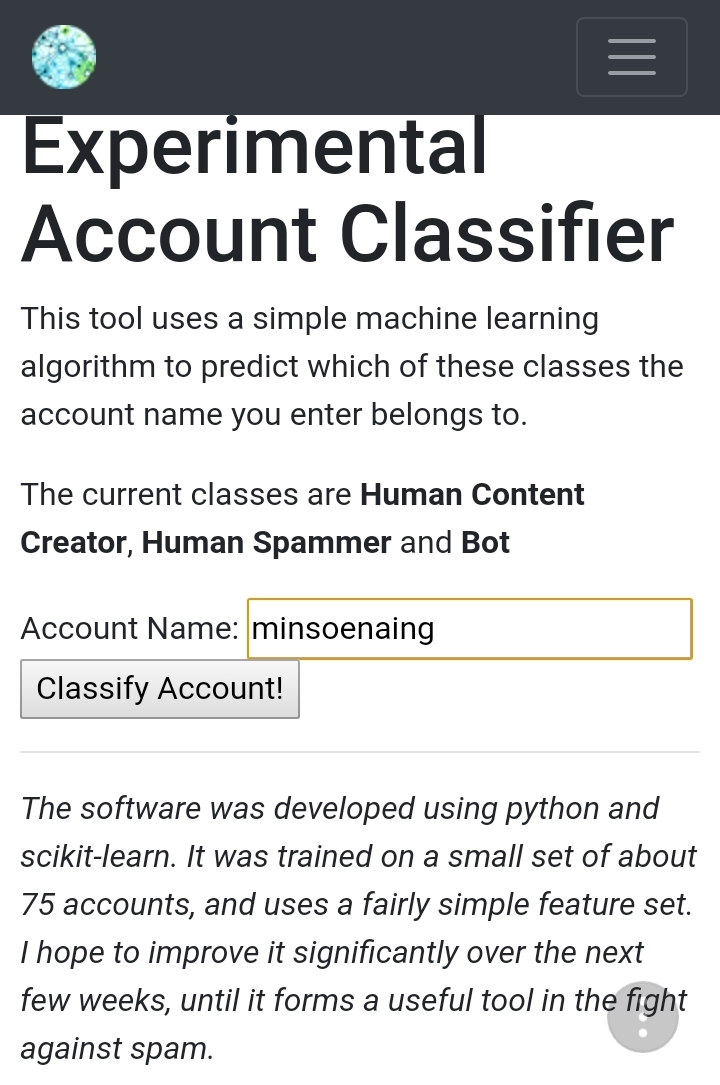Click the round site logo
The image size is (720, 1085).
click(x=64, y=57)
